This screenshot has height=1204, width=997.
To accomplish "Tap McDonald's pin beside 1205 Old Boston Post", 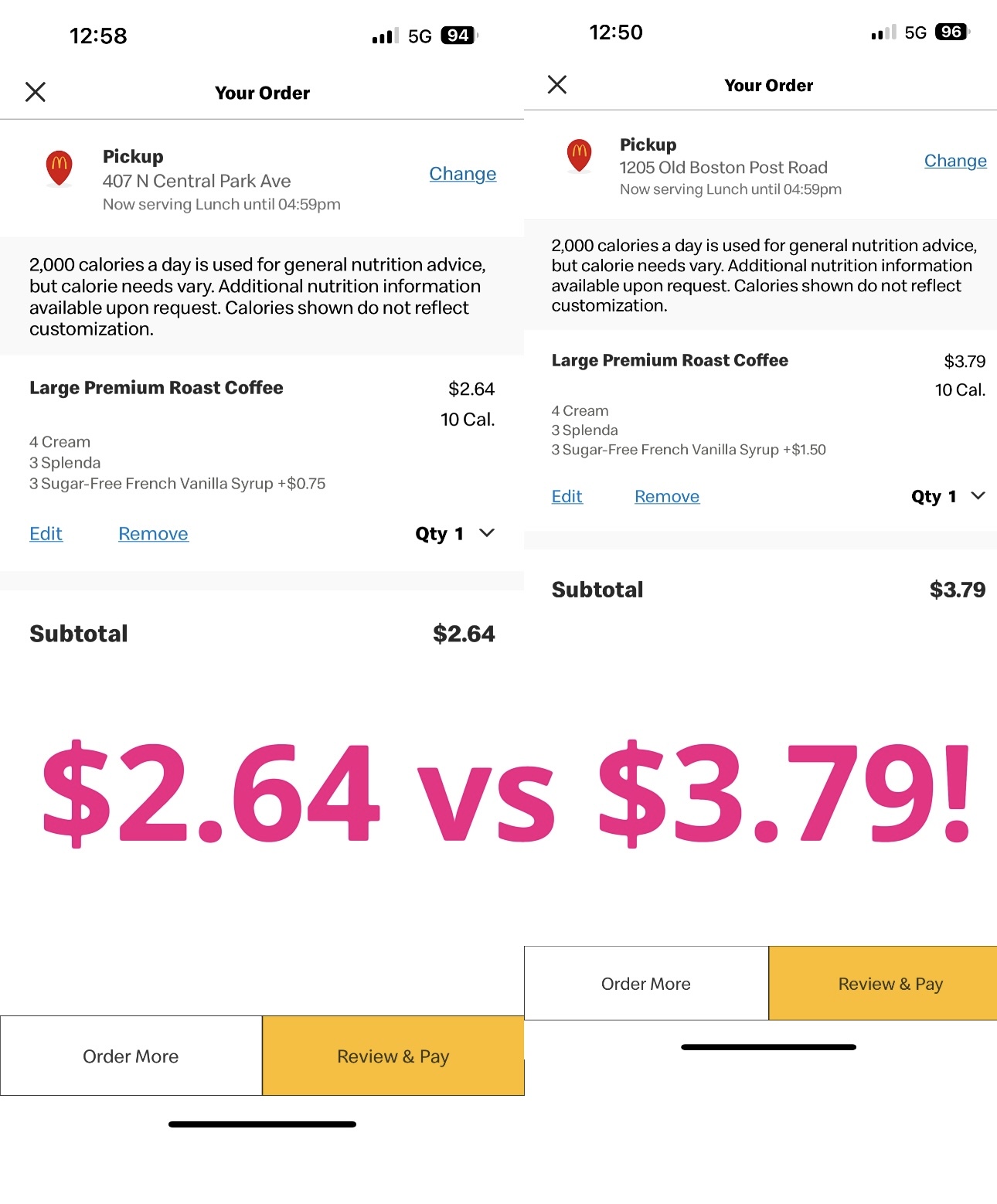I will point(579,155).
